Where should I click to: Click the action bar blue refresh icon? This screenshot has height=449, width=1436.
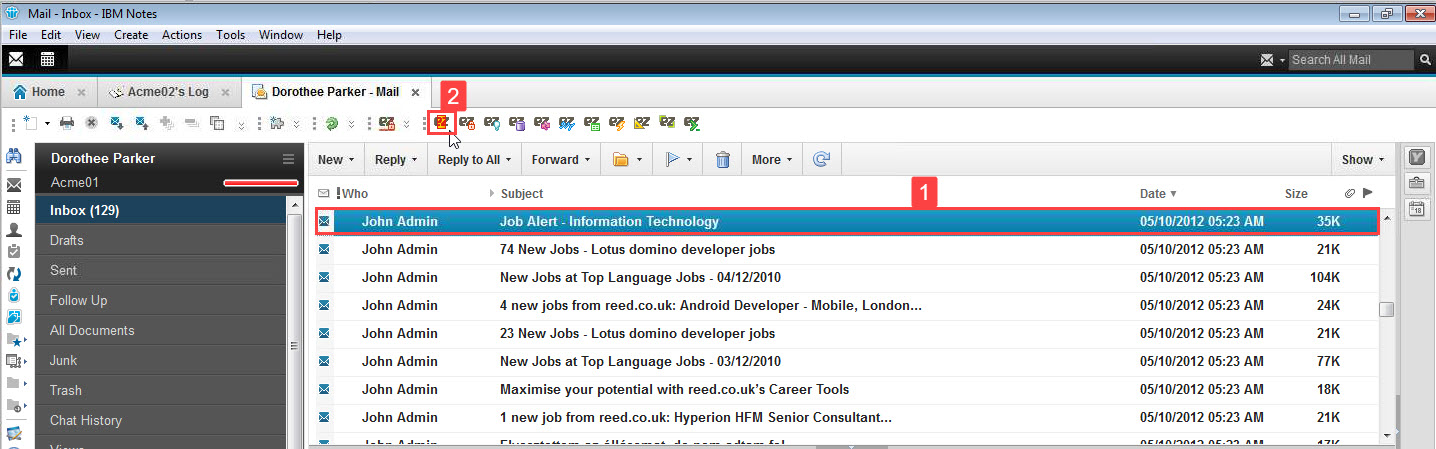tap(822, 159)
